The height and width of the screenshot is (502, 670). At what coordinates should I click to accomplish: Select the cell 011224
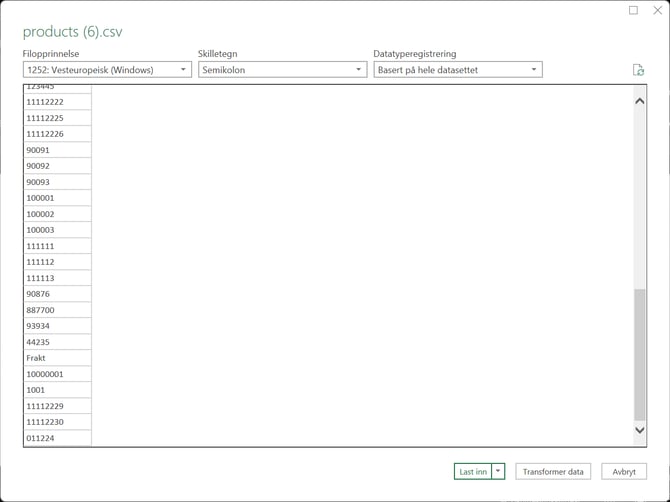pos(58,438)
